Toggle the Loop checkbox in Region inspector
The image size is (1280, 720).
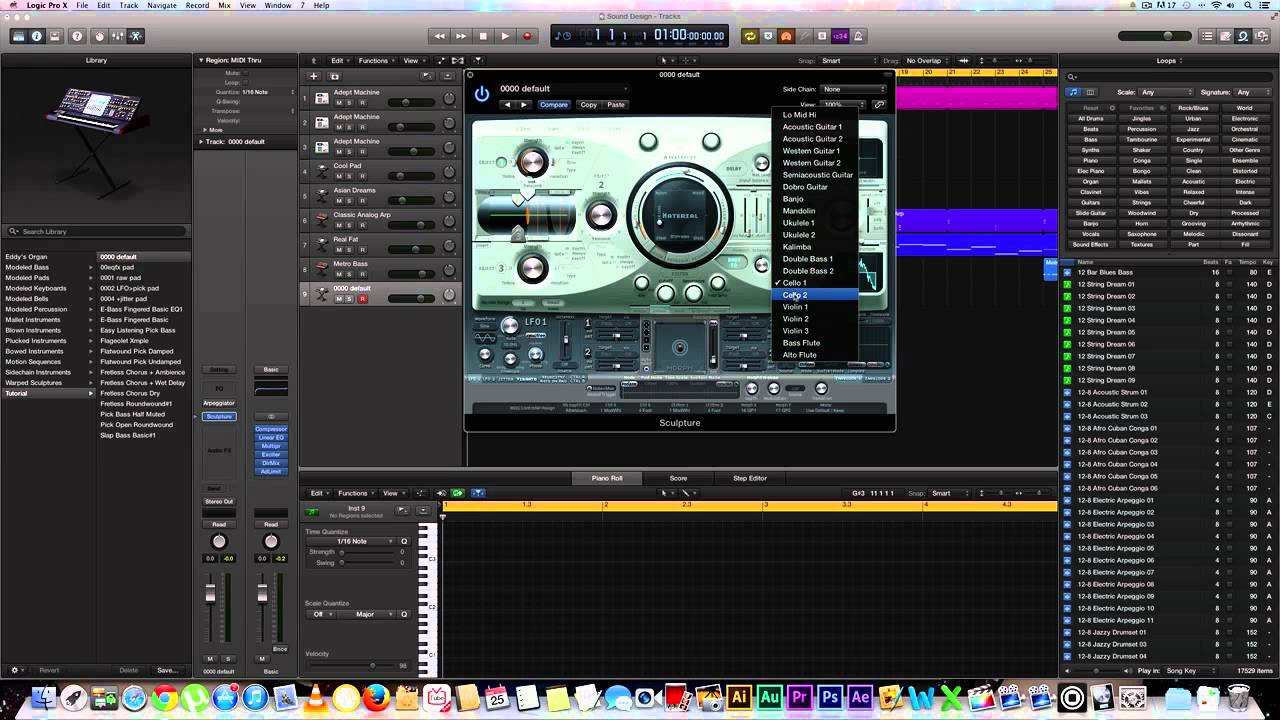pyautogui.click(x=245, y=82)
